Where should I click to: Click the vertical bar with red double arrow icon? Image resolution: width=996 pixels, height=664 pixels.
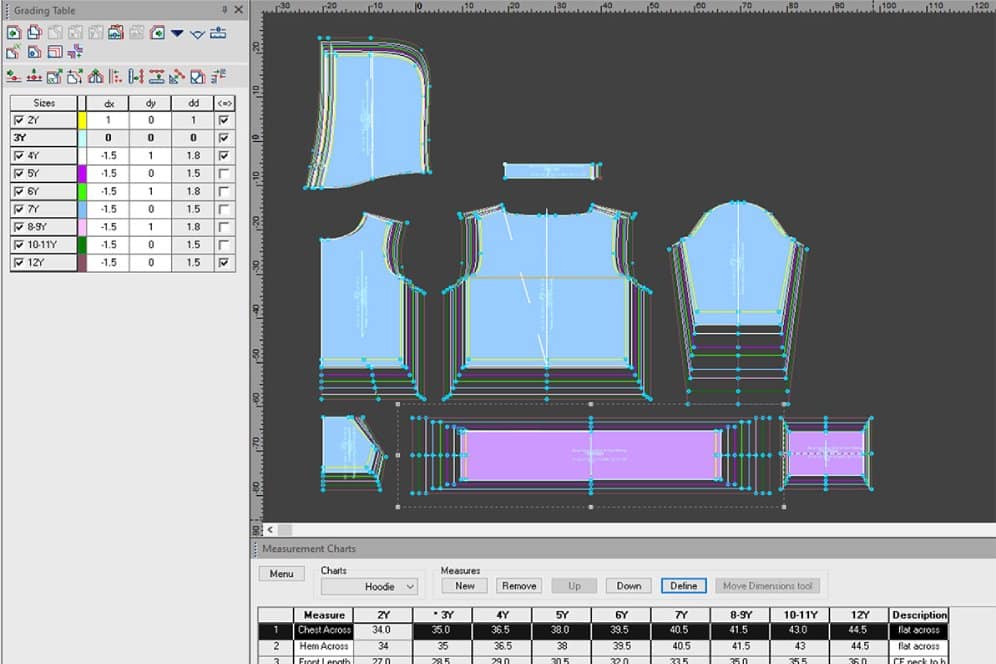tap(136, 77)
